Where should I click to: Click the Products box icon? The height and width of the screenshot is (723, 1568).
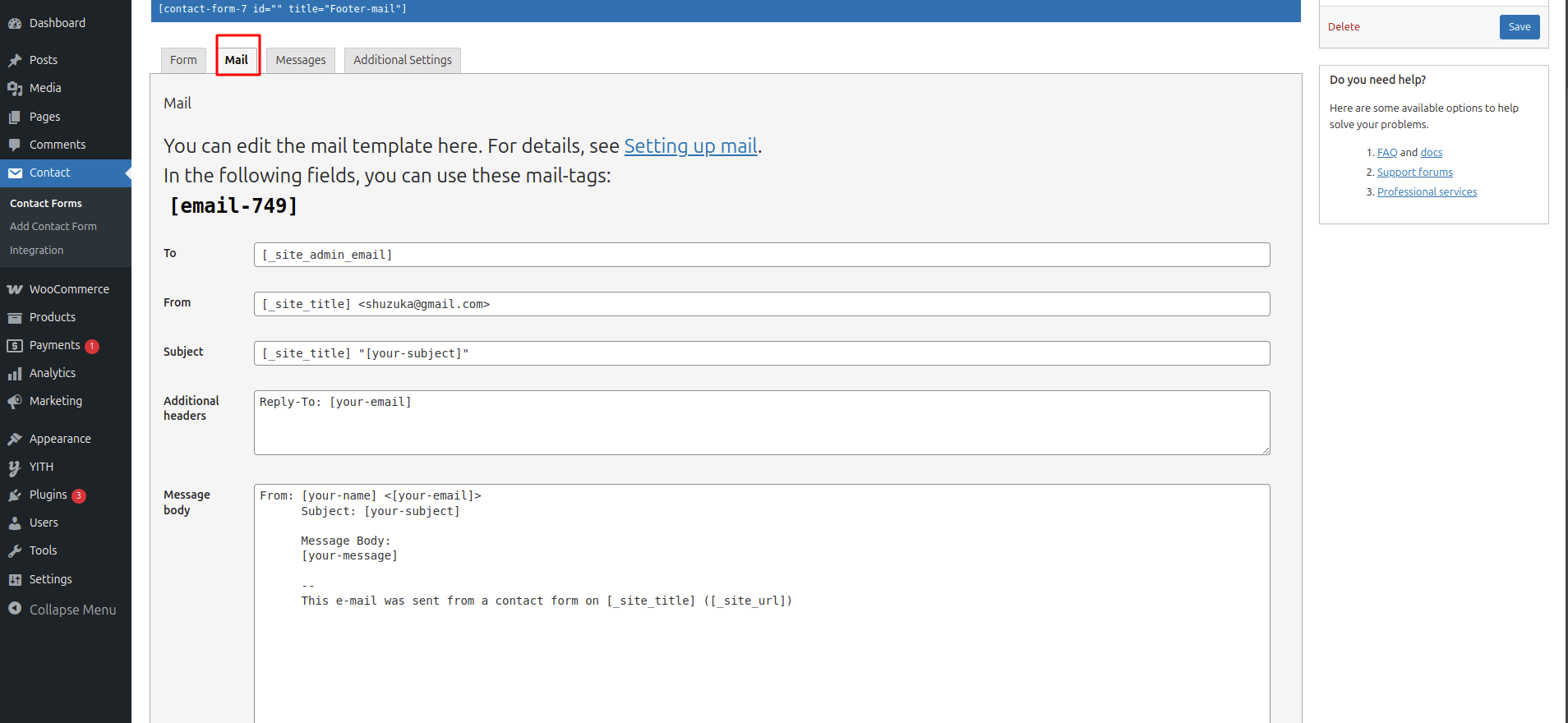[15, 318]
